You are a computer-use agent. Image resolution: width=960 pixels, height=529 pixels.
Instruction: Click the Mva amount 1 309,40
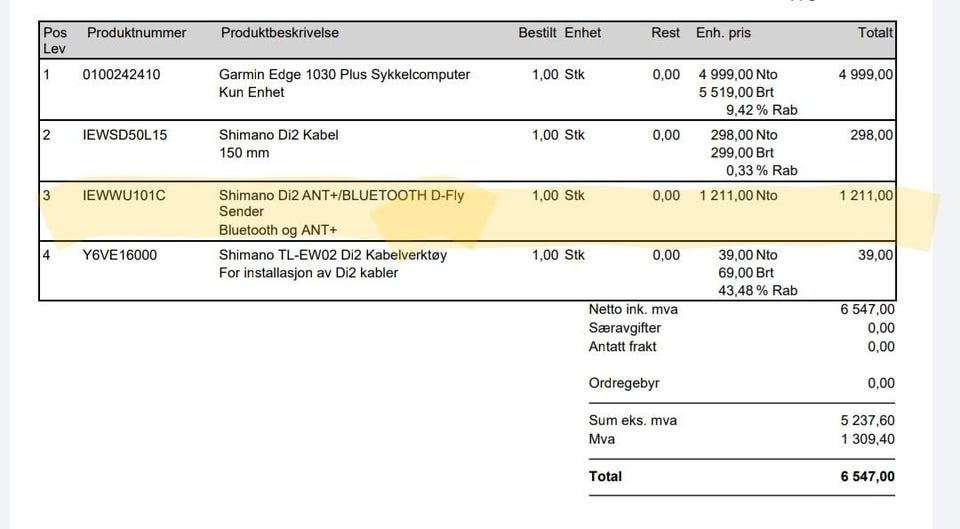868,439
